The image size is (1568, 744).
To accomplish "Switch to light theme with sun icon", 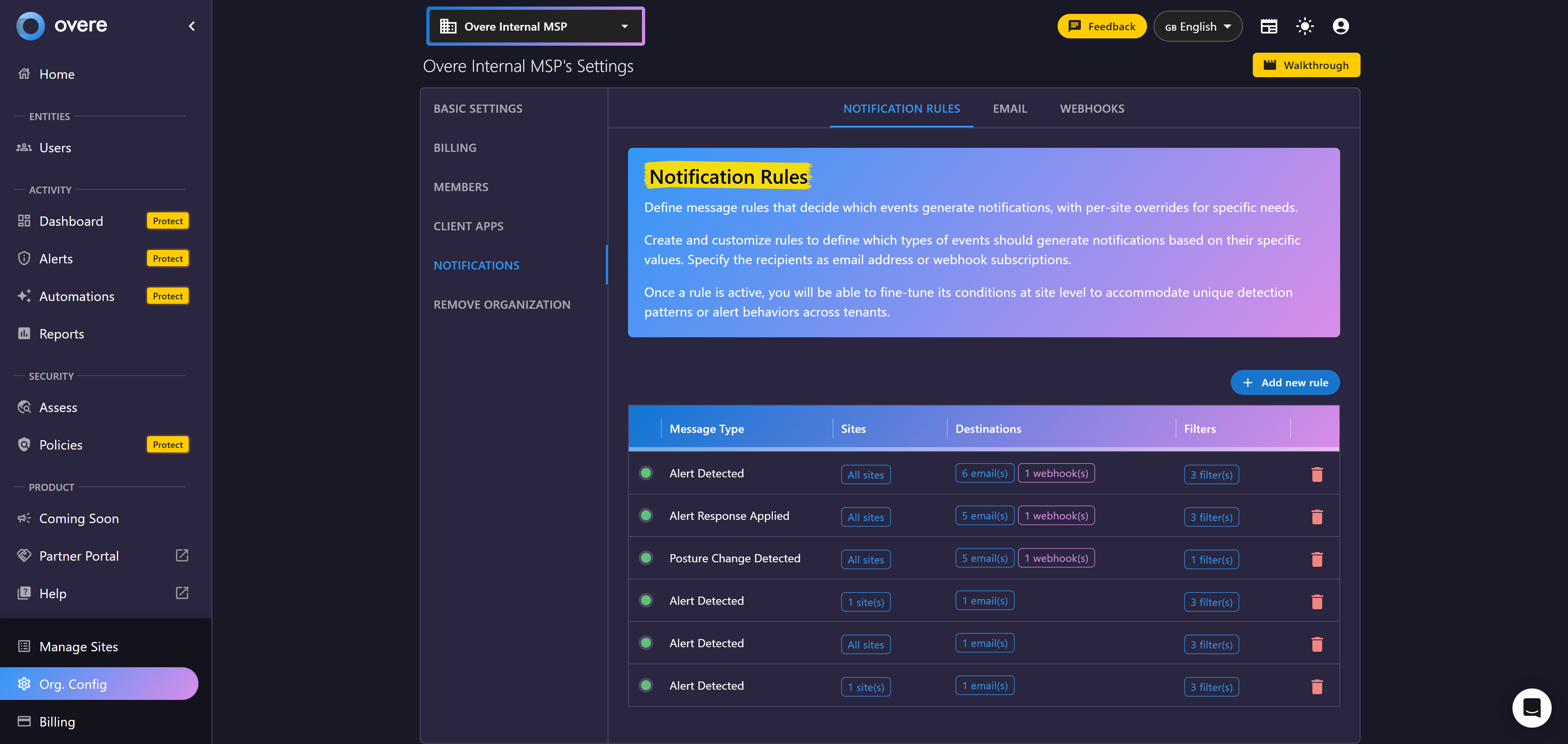I will pos(1305,26).
